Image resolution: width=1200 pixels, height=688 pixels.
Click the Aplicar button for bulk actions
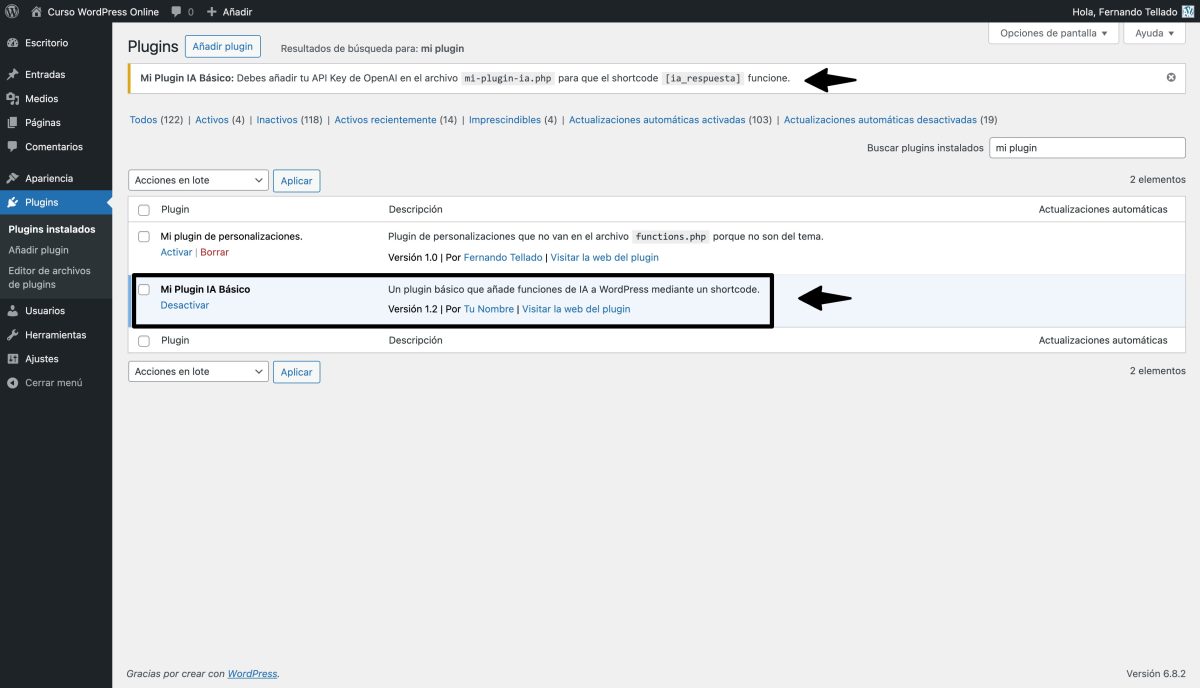[x=297, y=180]
